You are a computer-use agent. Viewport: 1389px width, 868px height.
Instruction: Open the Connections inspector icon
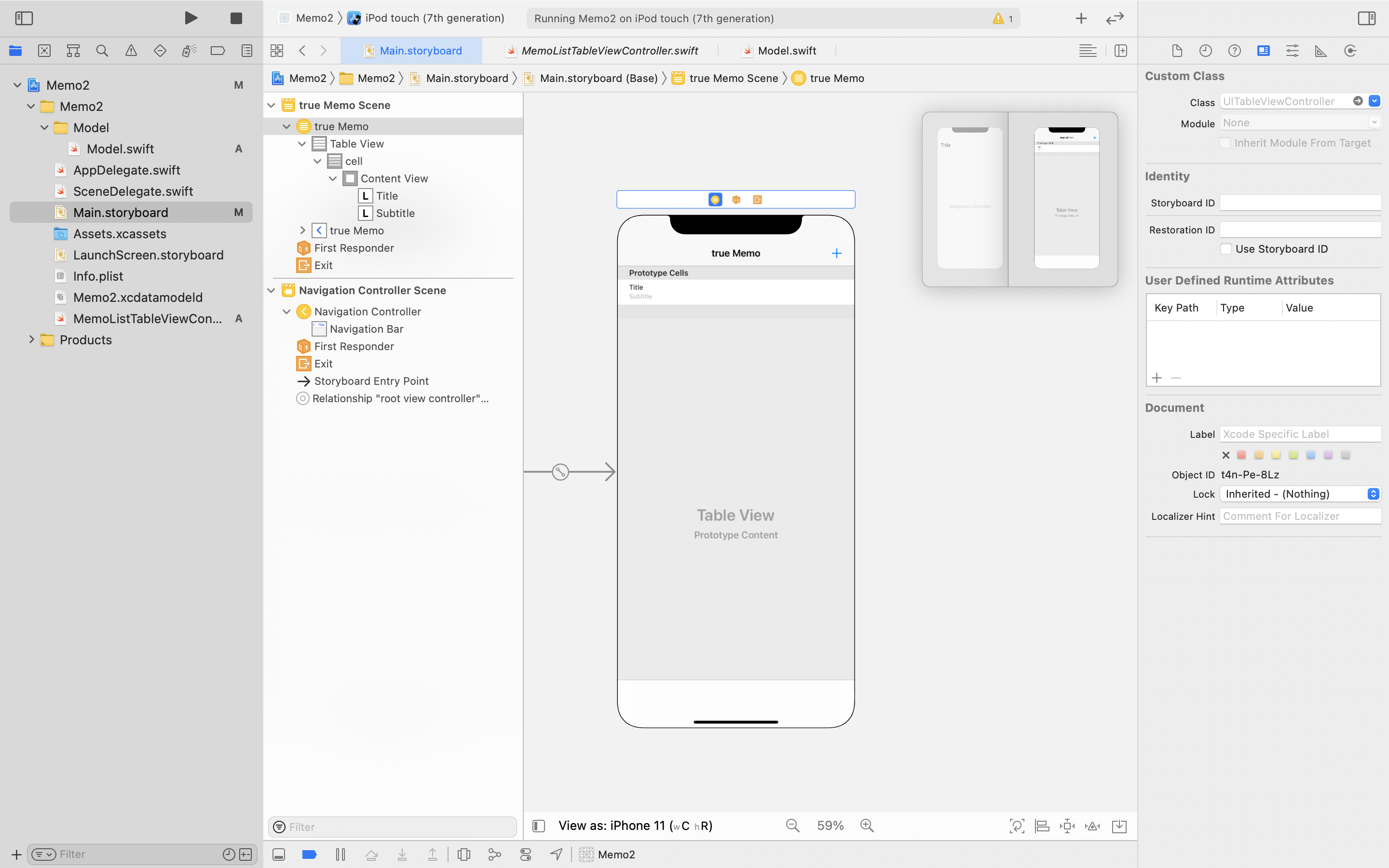point(1350,51)
